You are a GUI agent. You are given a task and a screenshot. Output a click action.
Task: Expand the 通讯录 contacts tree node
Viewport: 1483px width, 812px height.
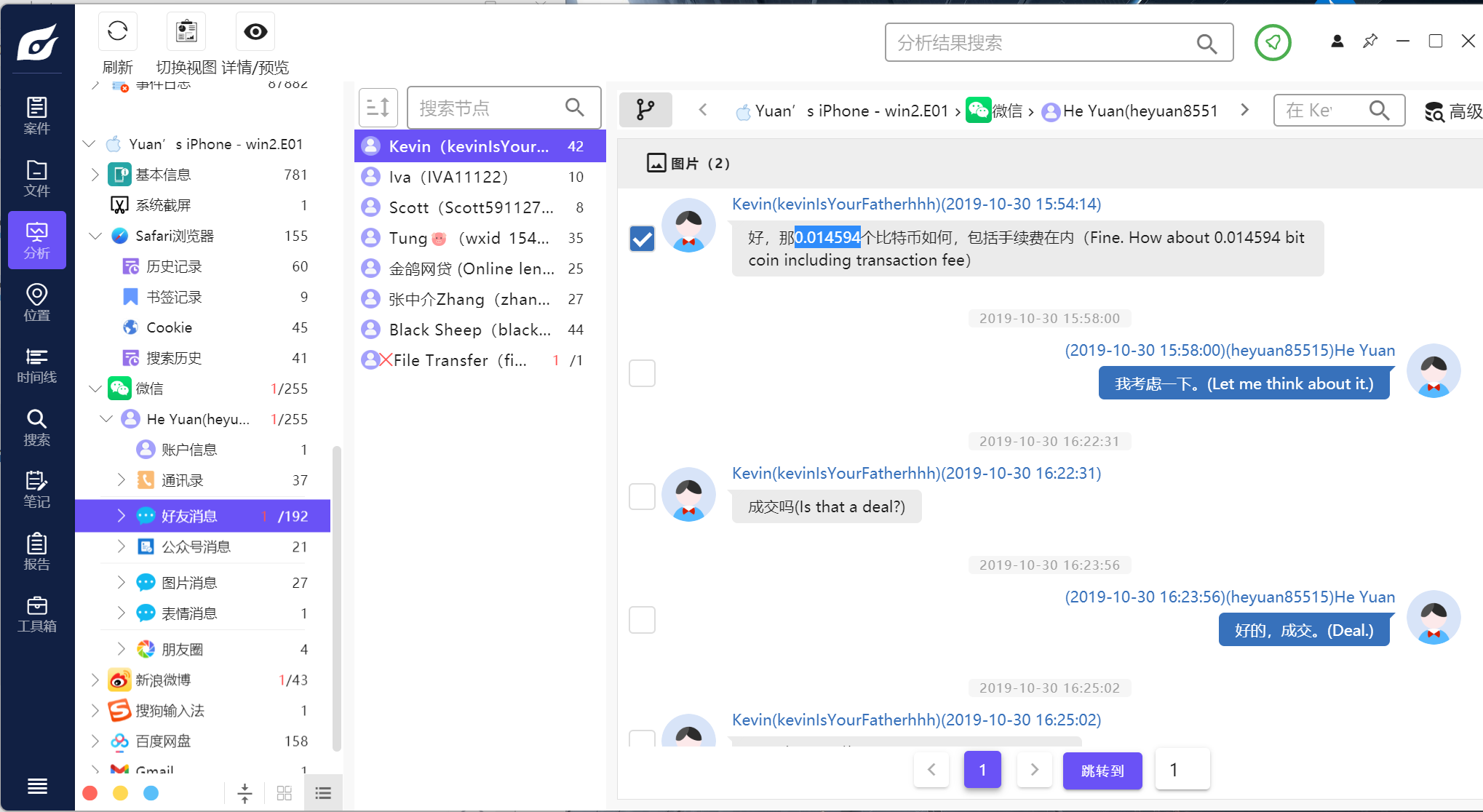(x=122, y=479)
